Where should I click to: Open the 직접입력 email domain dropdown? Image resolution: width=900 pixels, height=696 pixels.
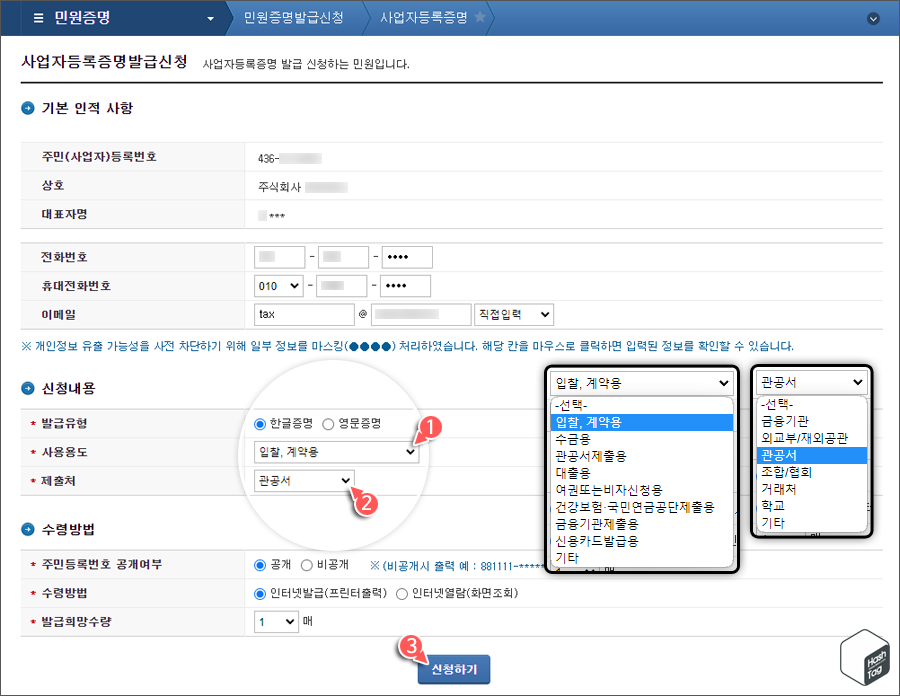tap(514, 313)
